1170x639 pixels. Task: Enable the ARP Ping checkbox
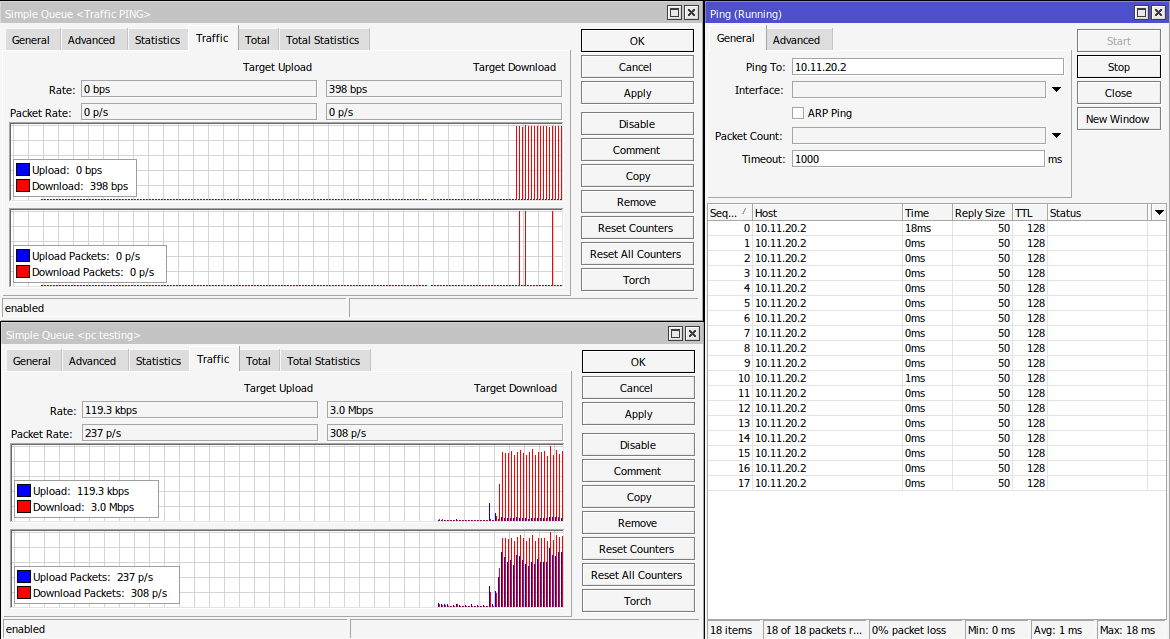(798, 113)
